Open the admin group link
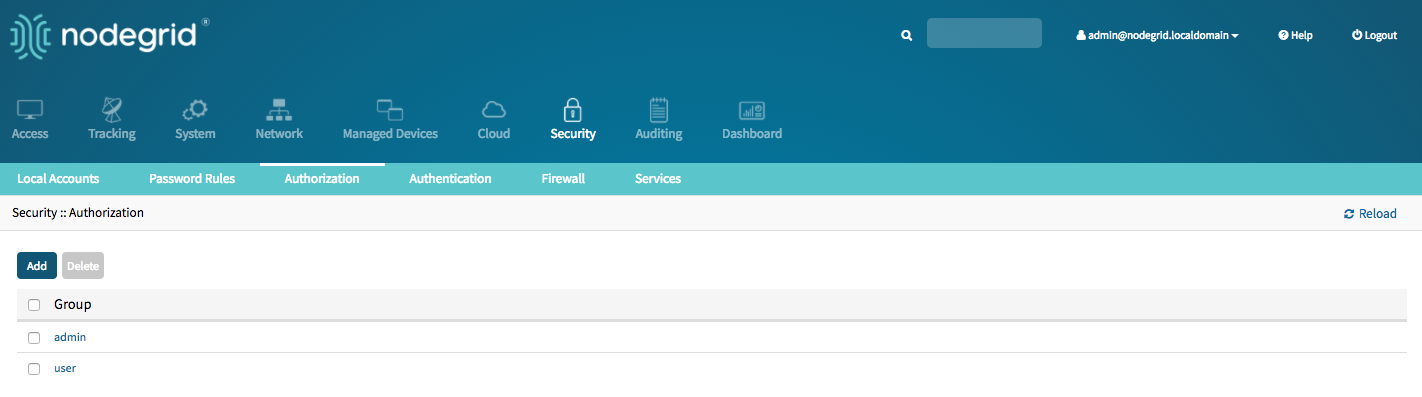 pos(70,337)
